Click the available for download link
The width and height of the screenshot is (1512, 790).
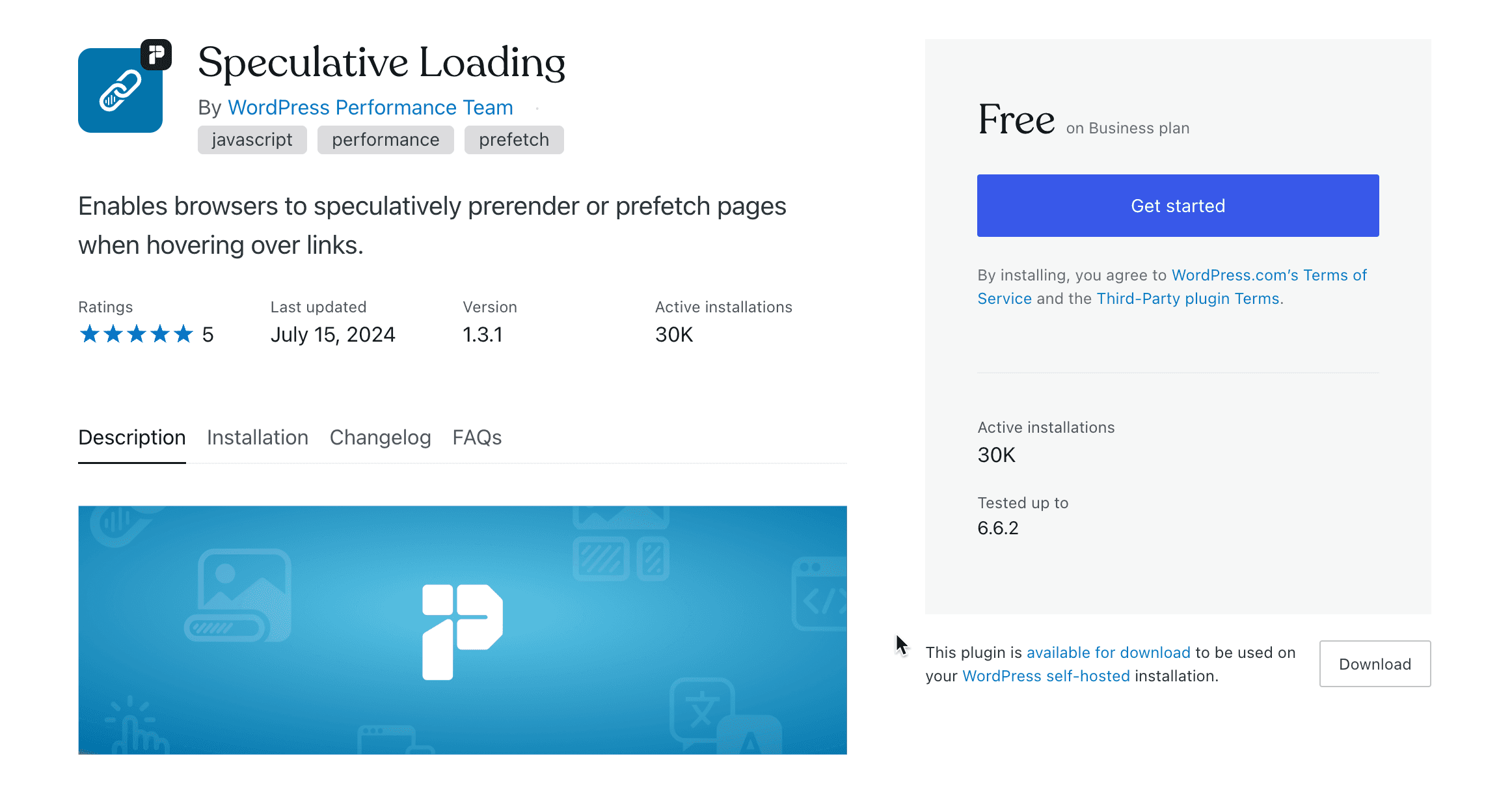point(1109,652)
